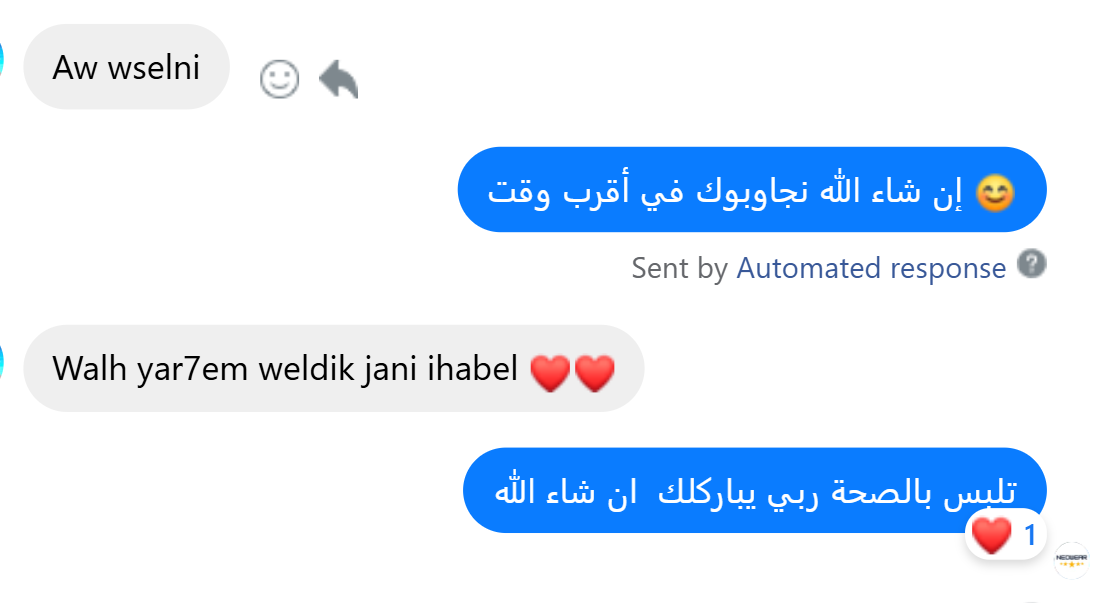Click the word "ihabel" in received message

(x=473, y=368)
